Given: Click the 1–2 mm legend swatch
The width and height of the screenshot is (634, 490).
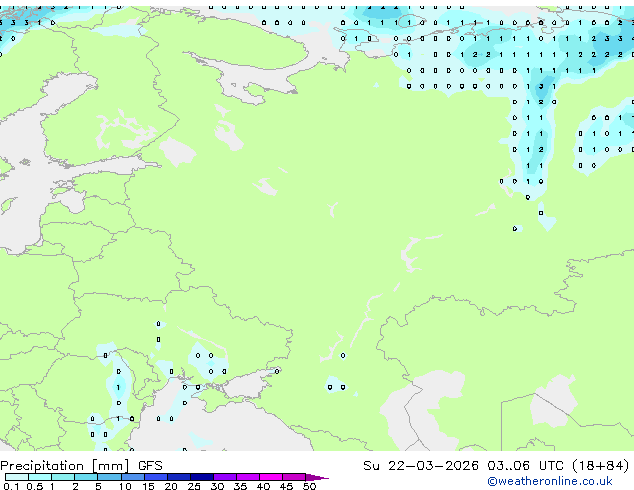Looking at the screenshot, I should point(63,477).
